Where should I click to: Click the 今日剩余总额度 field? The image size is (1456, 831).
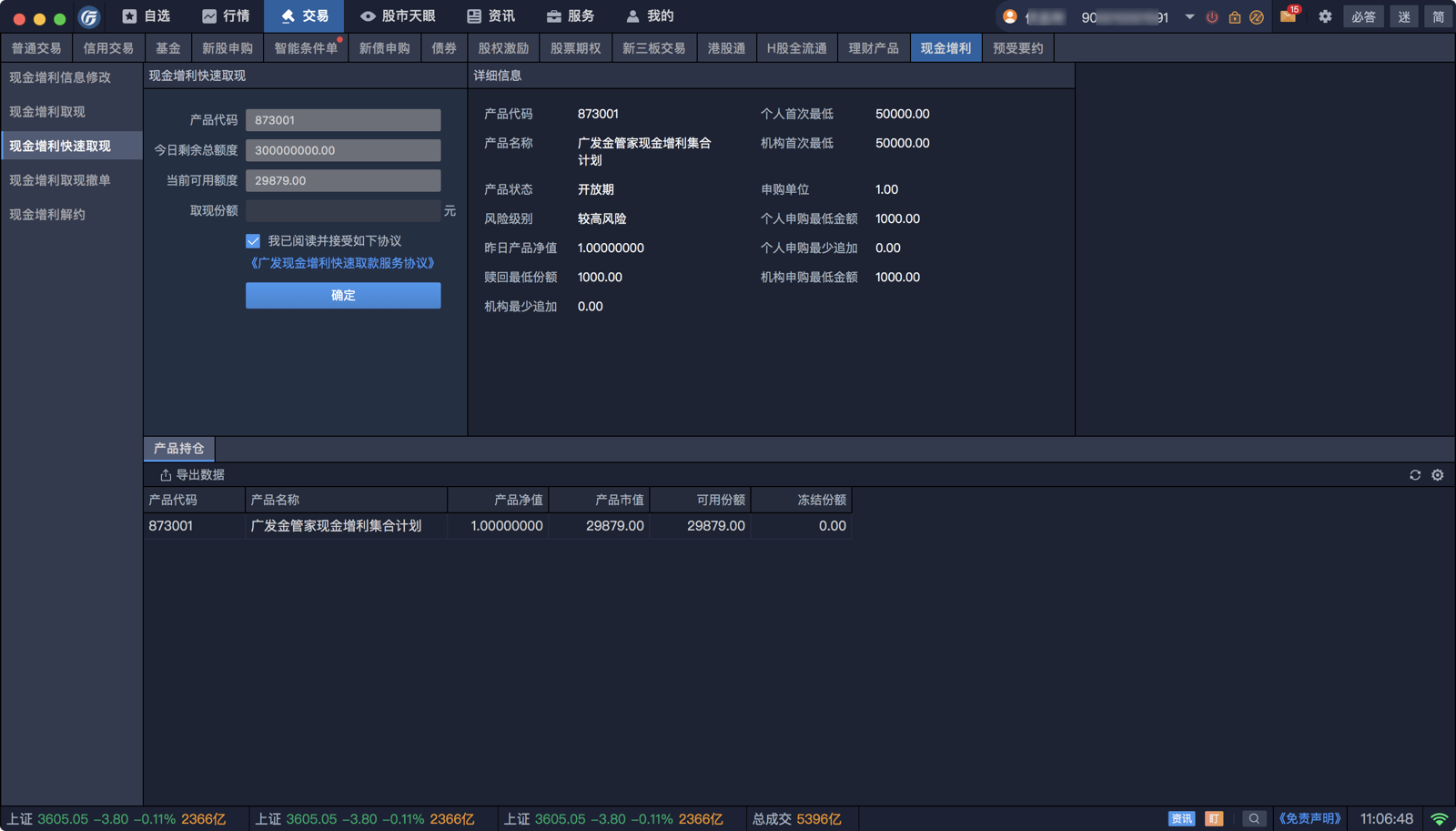point(343,150)
